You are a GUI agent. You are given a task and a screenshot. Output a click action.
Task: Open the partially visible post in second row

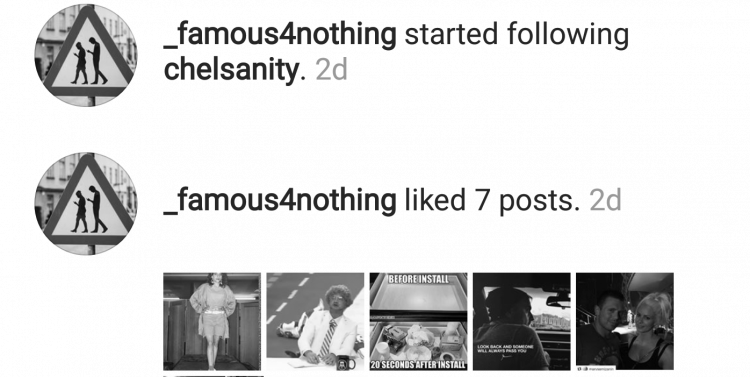[x=213, y=376]
